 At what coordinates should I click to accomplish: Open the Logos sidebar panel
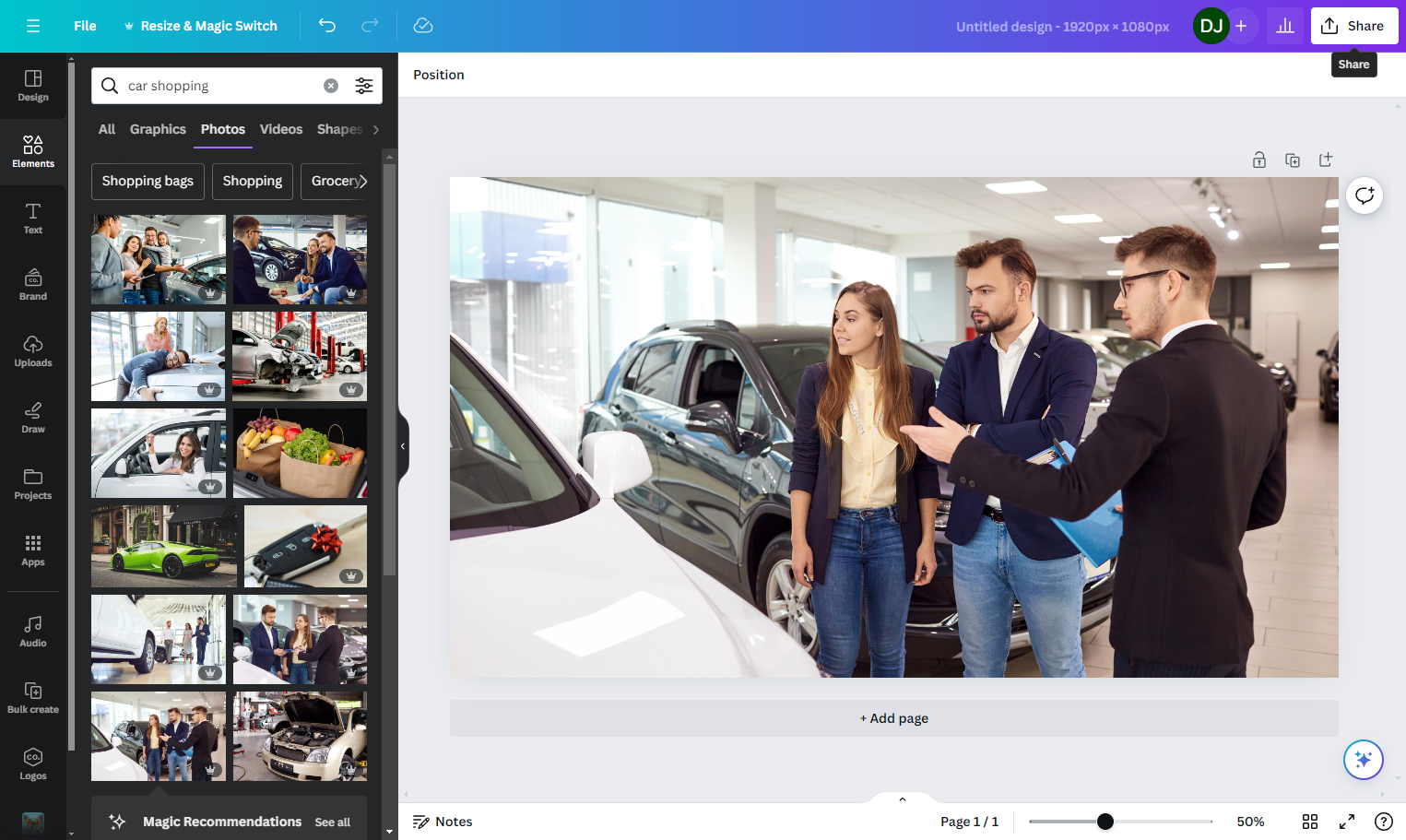[33, 764]
